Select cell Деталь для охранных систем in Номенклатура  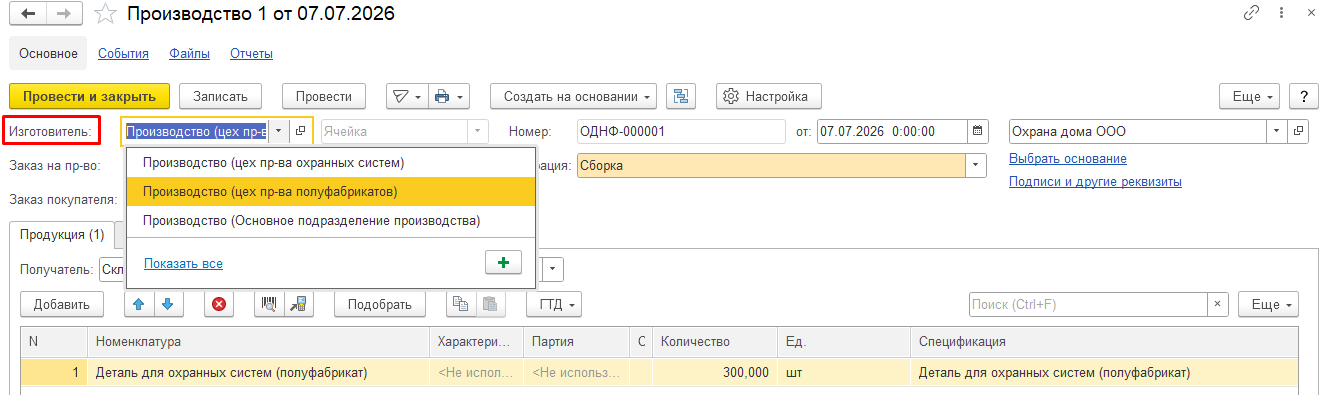[x=258, y=372]
